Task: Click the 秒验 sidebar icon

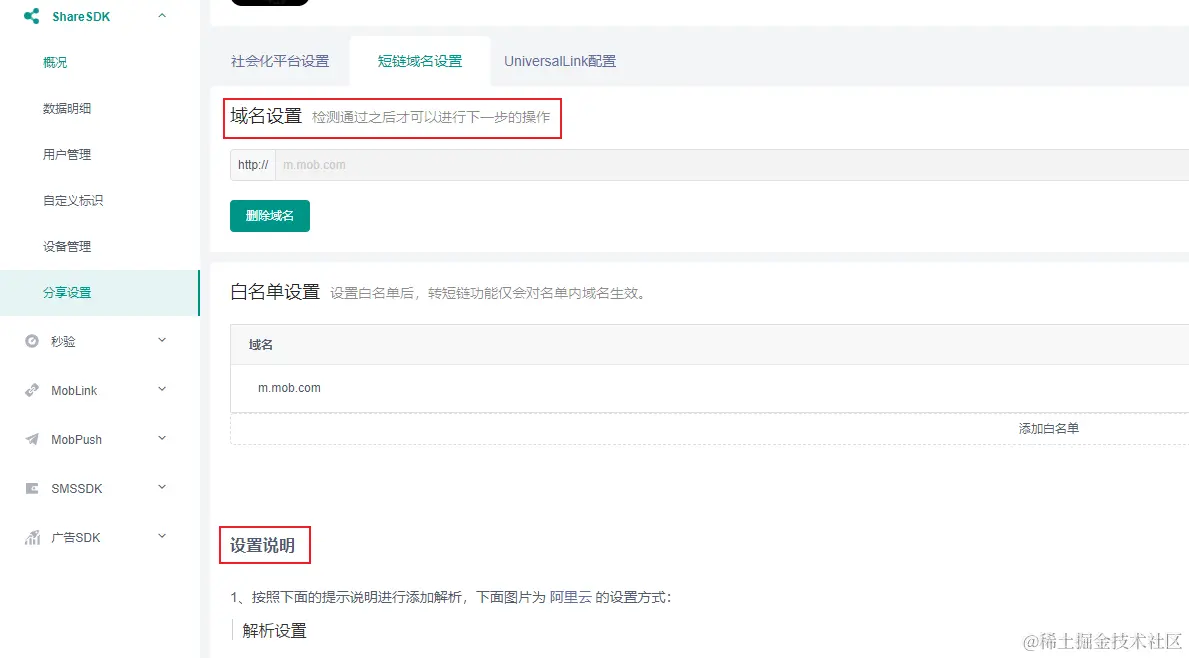Action: tap(32, 341)
